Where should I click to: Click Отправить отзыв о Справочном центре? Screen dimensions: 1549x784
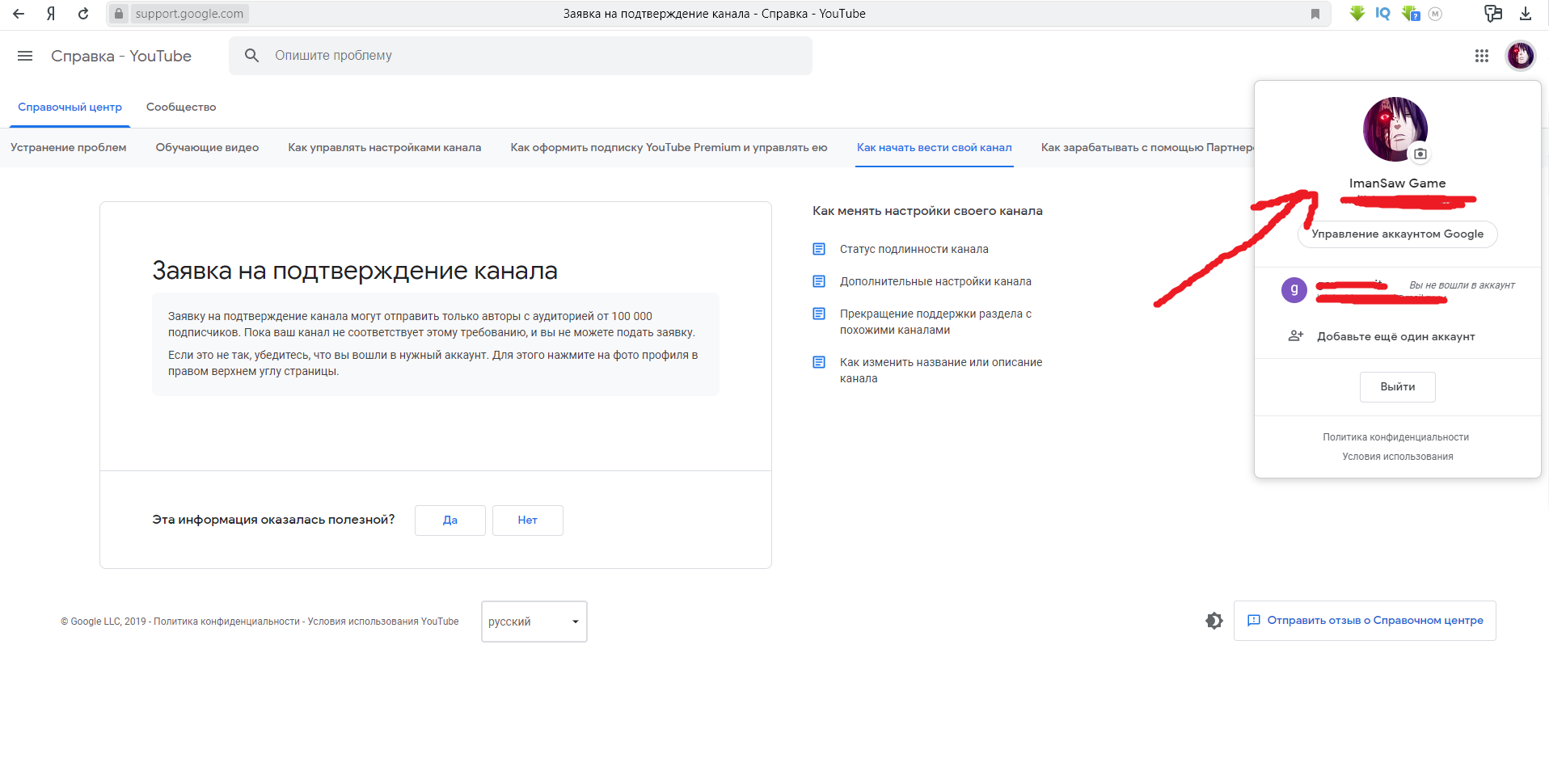pyautogui.click(x=1365, y=621)
